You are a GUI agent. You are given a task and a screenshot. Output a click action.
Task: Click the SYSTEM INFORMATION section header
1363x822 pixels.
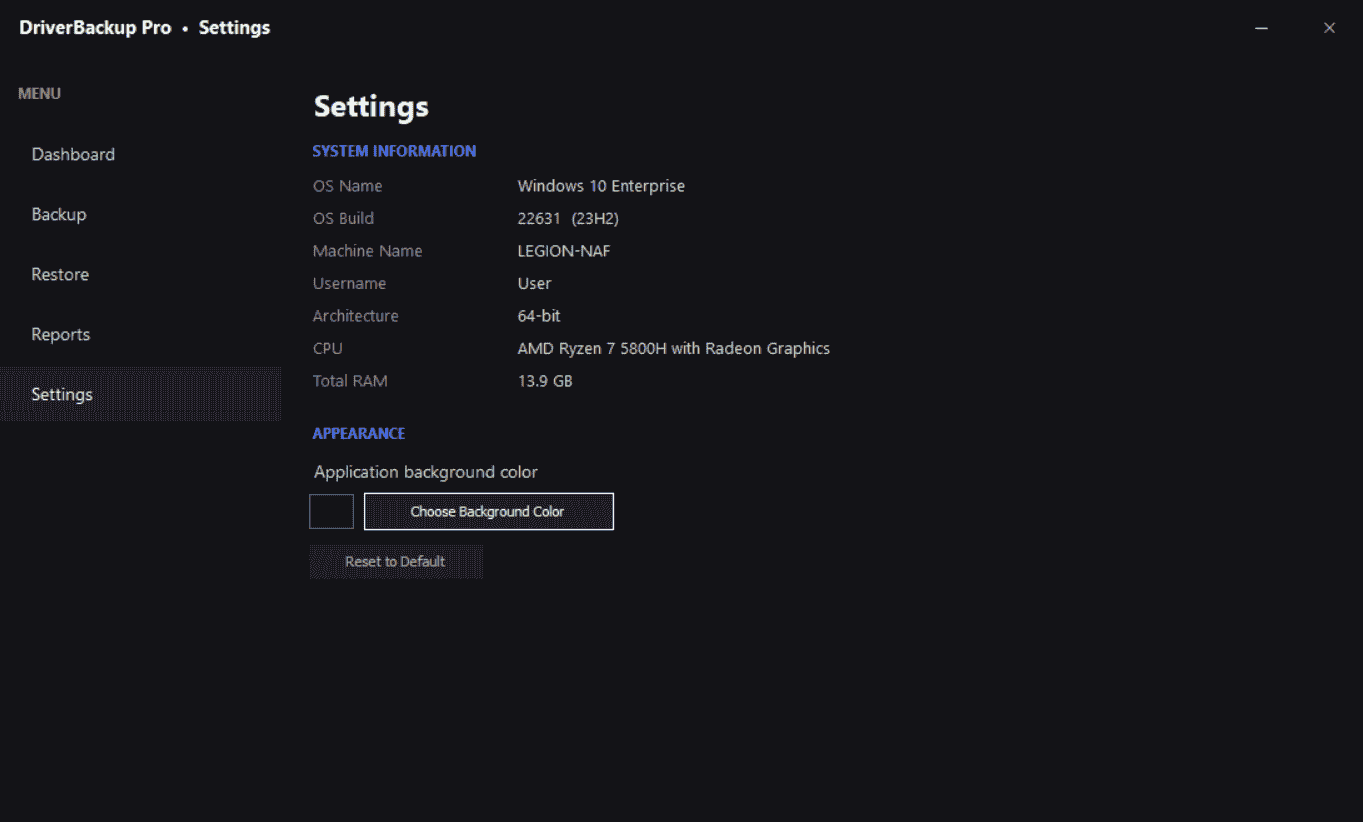[x=394, y=150]
